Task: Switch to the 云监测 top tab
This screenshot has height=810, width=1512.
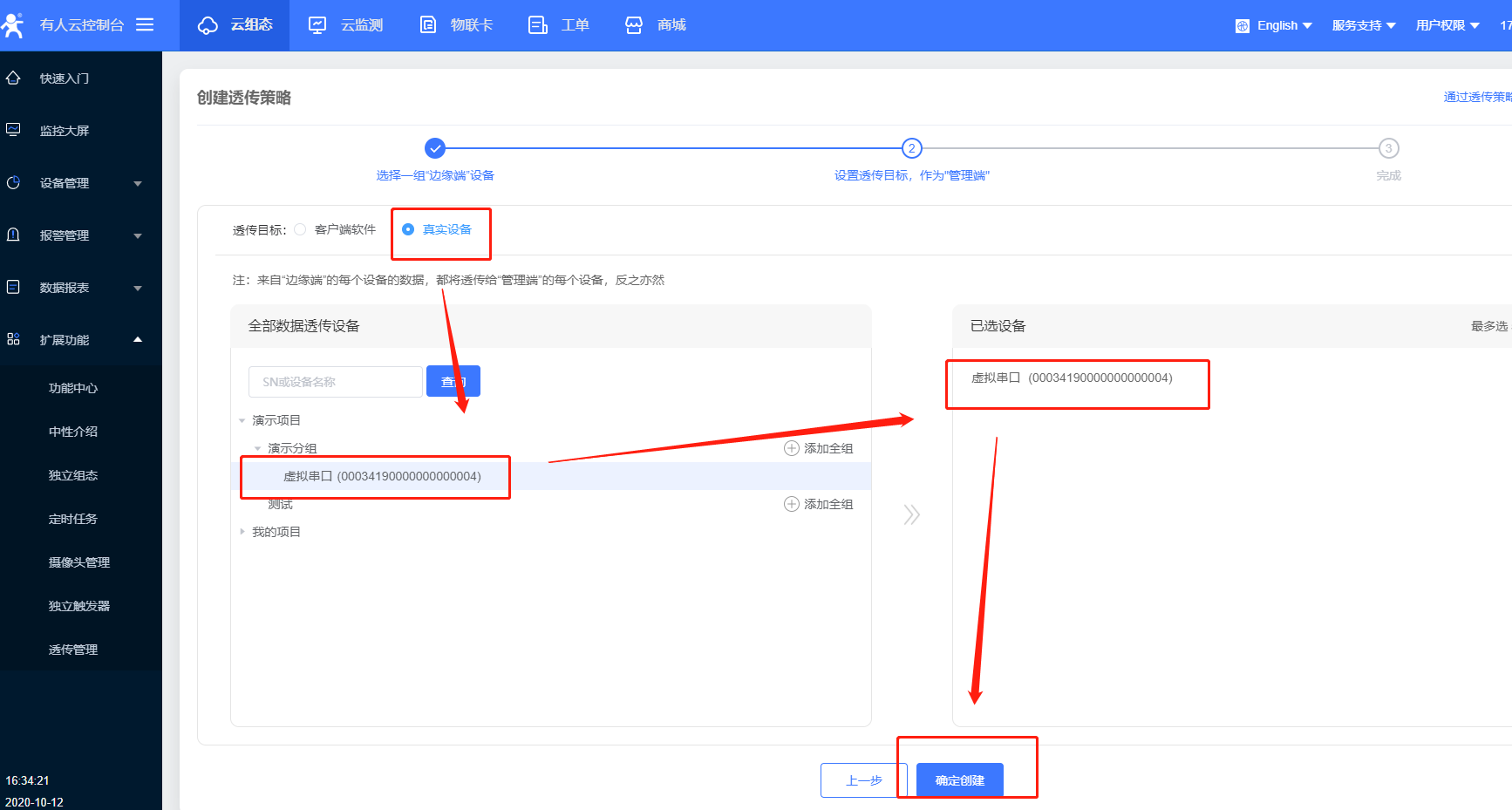Action: [346, 25]
